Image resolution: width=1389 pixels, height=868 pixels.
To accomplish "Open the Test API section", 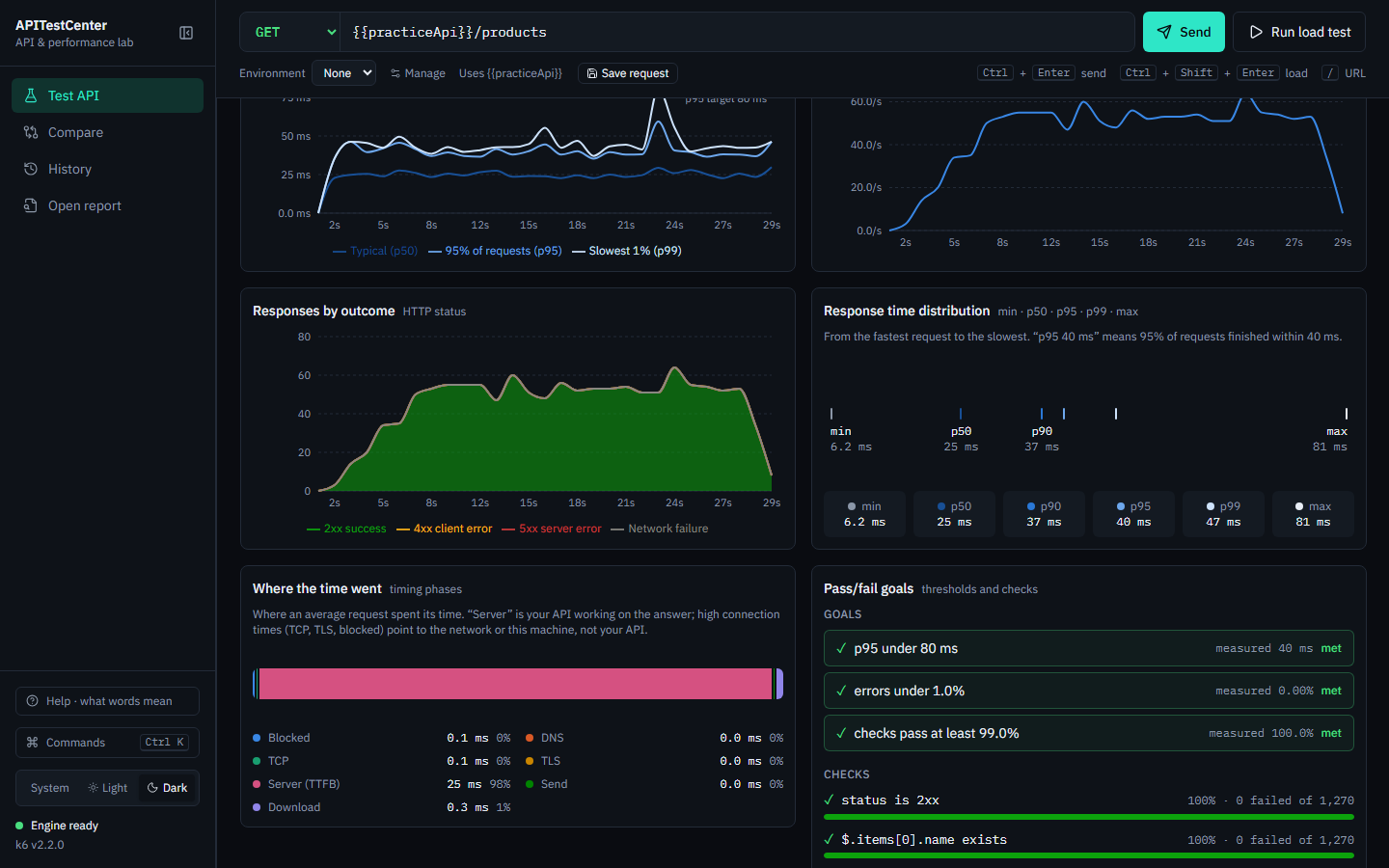I will coord(107,95).
